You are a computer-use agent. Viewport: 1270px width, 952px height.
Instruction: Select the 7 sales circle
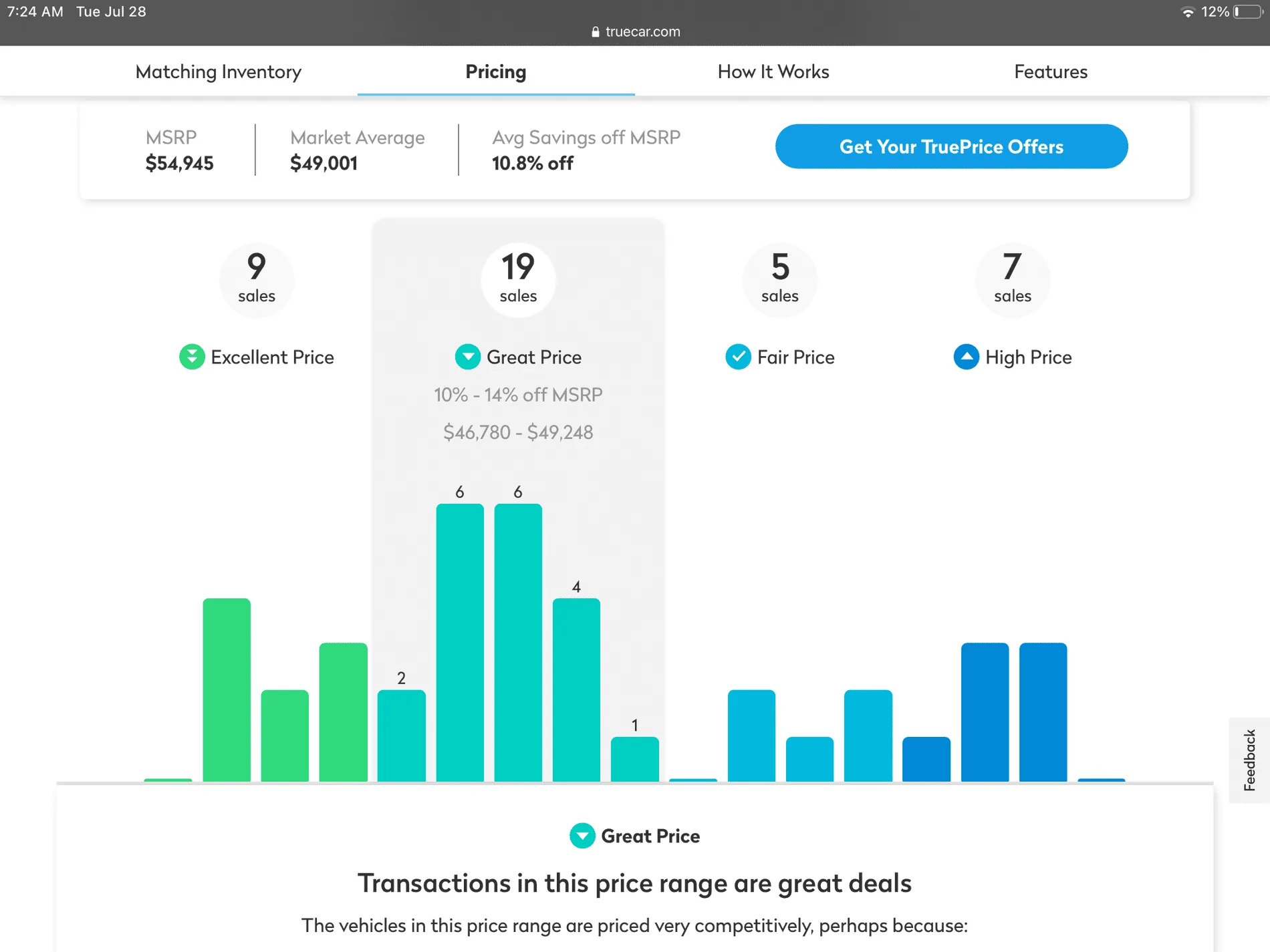pyautogui.click(x=1013, y=279)
